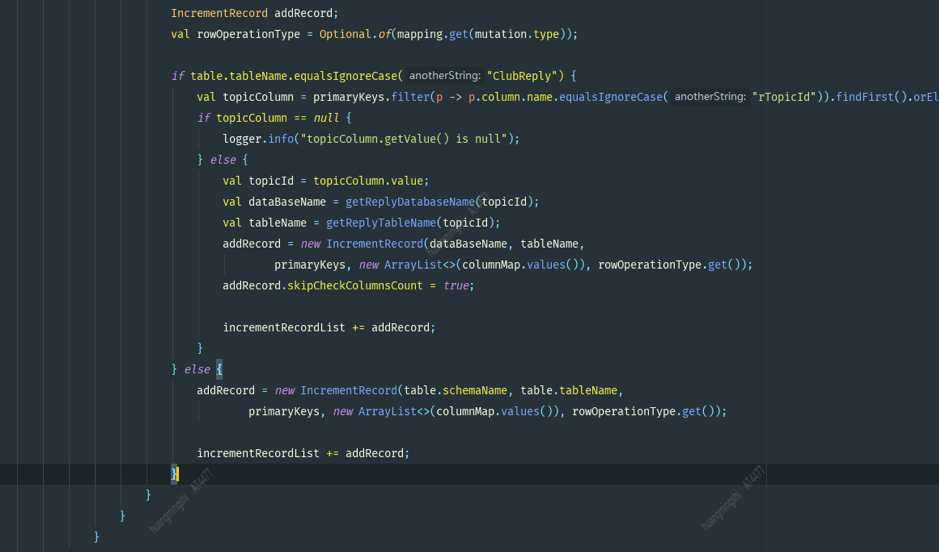Image resolution: width=939 pixels, height=552 pixels.
Task: Click the getReplyTableName method call
Action: pos(381,223)
